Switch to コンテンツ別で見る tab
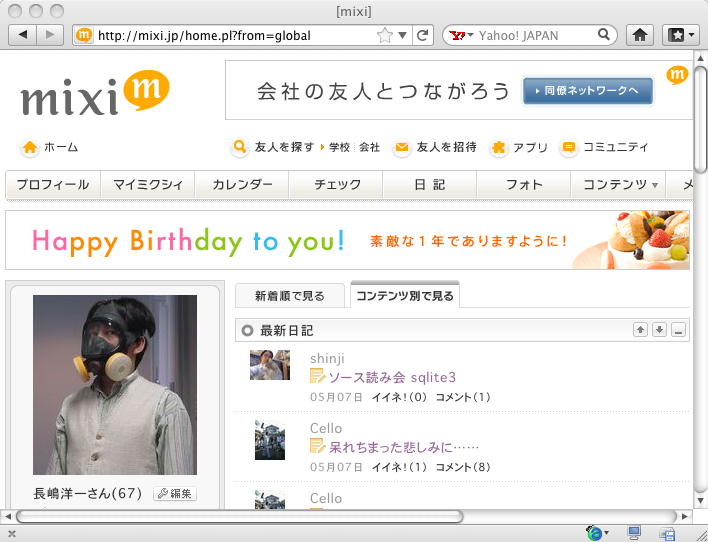The height and width of the screenshot is (542, 708). tap(405, 296)
